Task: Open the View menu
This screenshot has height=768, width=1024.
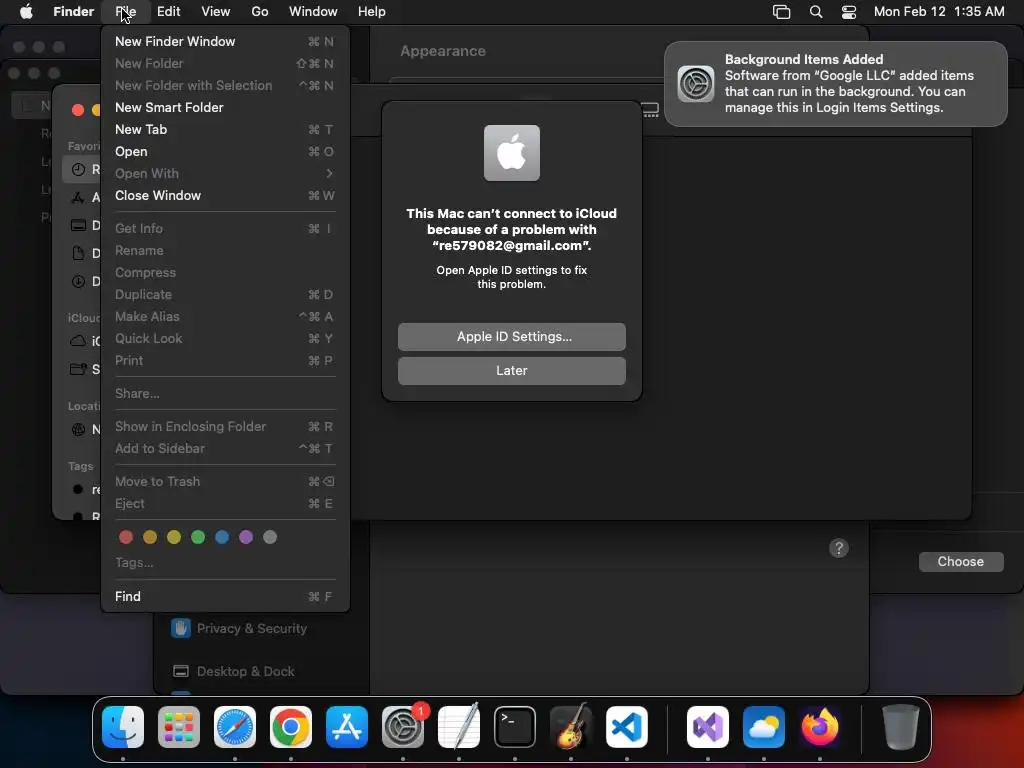Action: click(216, 12)
